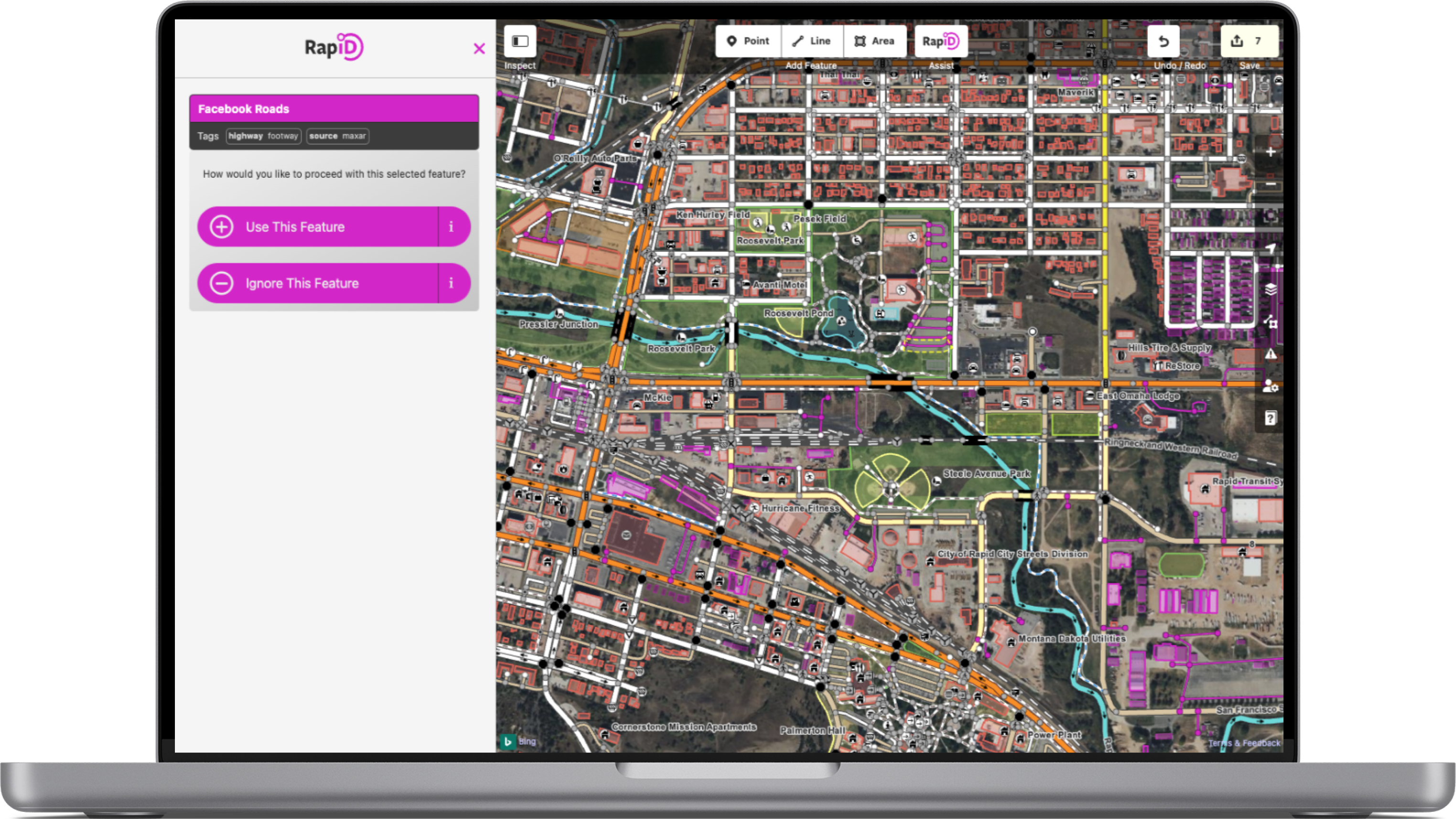Open the map data panel

point(1270,322)
